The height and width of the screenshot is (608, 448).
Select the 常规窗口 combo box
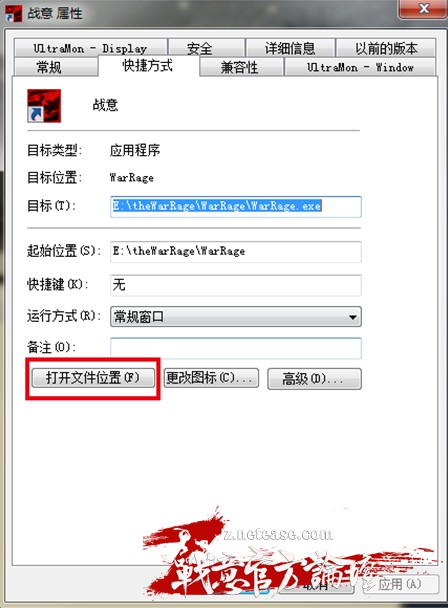pyautogui.click(x=236, y=317)
